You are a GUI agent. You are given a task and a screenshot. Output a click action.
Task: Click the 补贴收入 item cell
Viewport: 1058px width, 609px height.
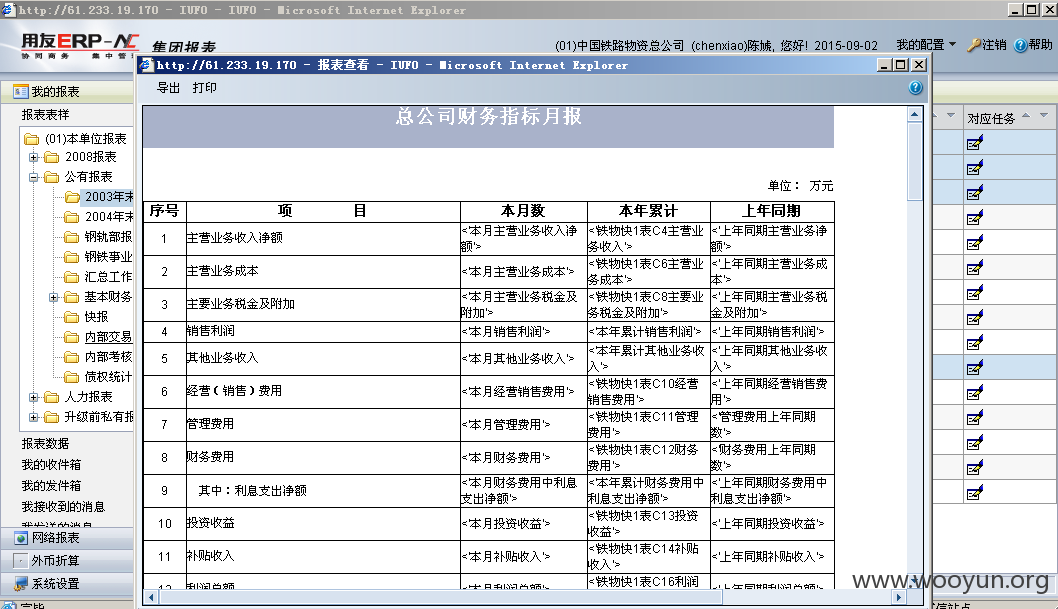pos(323,556)
